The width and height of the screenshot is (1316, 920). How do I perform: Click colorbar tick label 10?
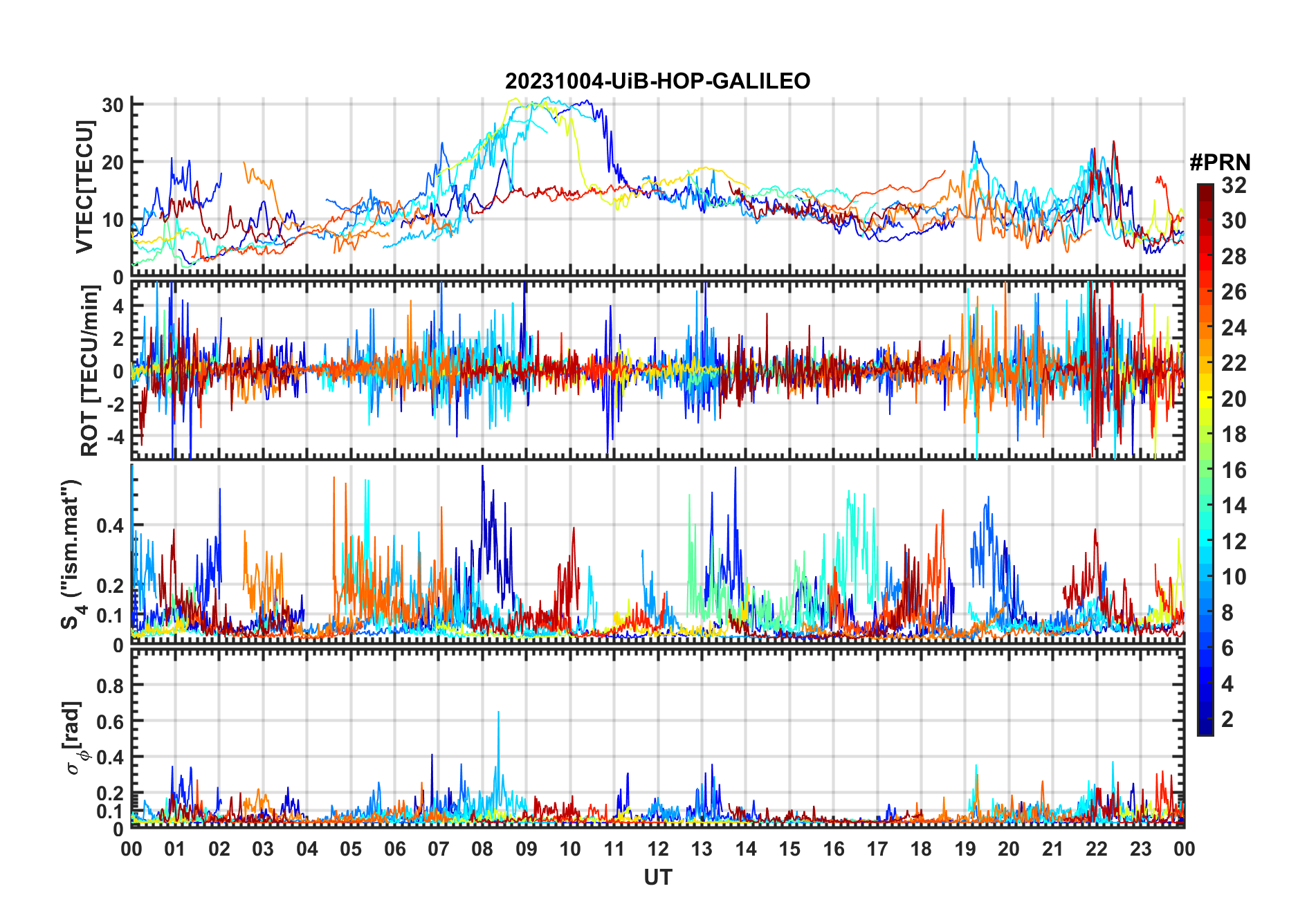coord(1234,577)
